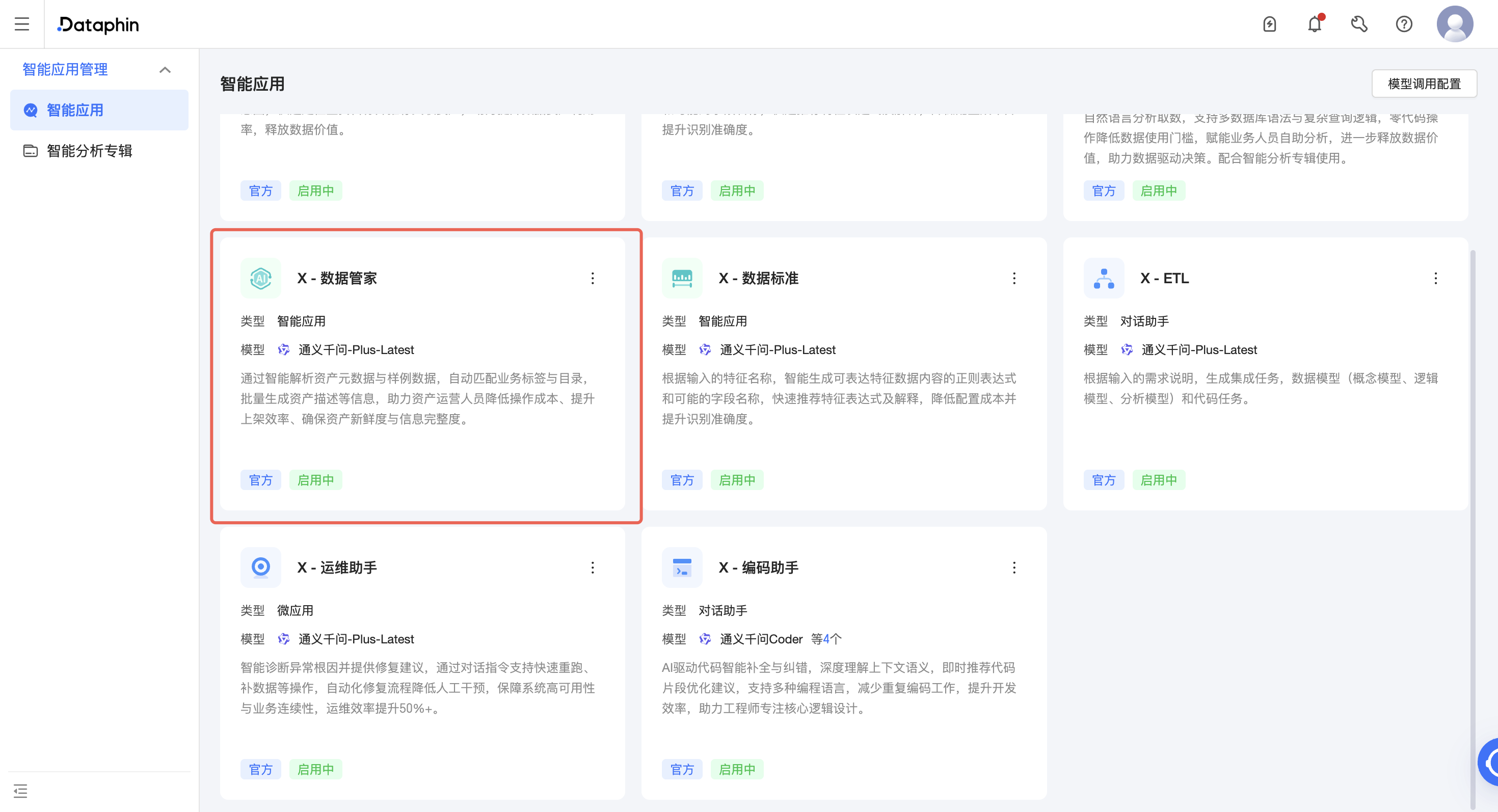Click the user avatar top right
The height and width of the screenshot is (812, 1498).
tap(1456, 24)
